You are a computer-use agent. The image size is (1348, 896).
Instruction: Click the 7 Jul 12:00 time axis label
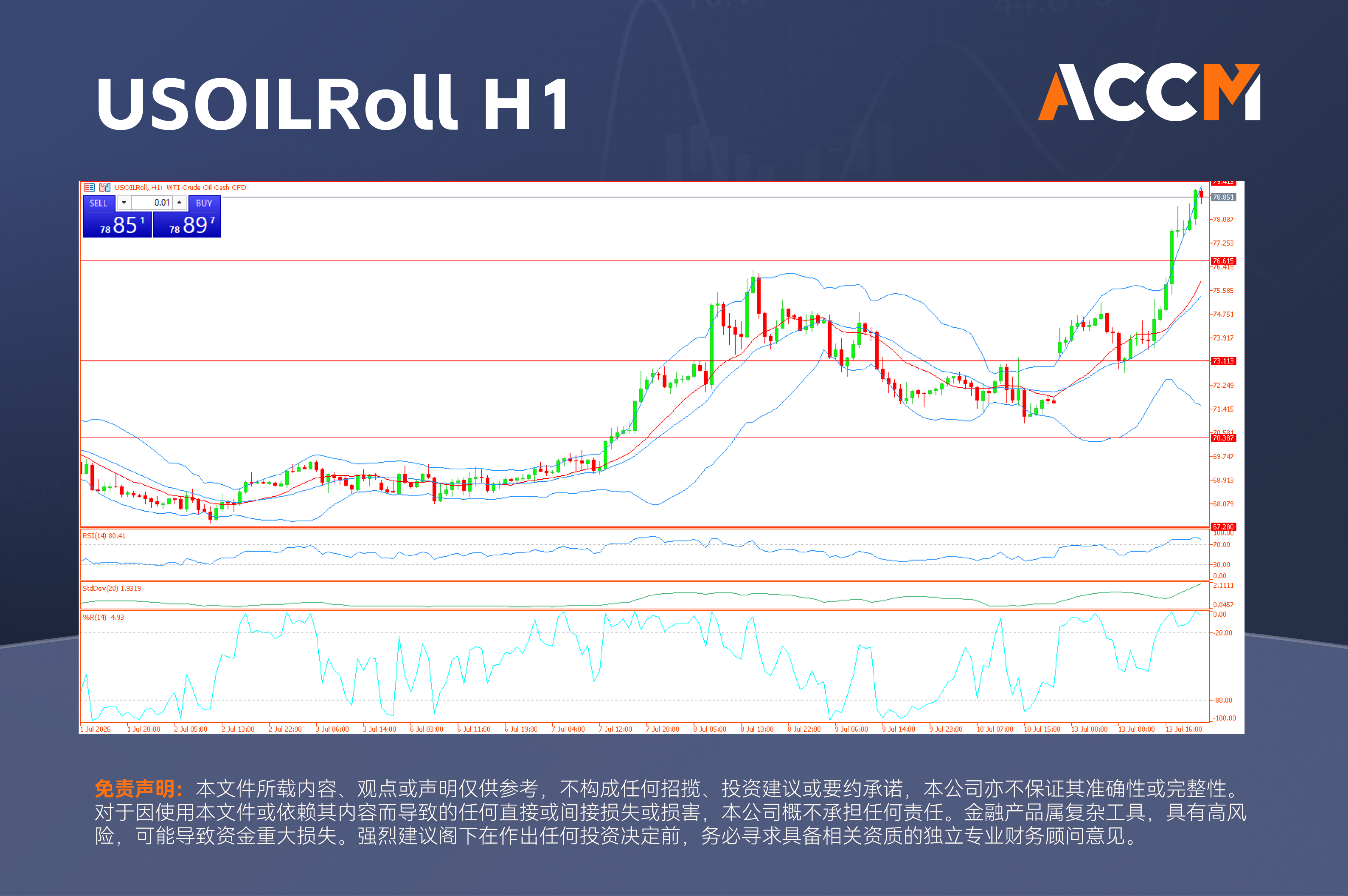[615, 729]
